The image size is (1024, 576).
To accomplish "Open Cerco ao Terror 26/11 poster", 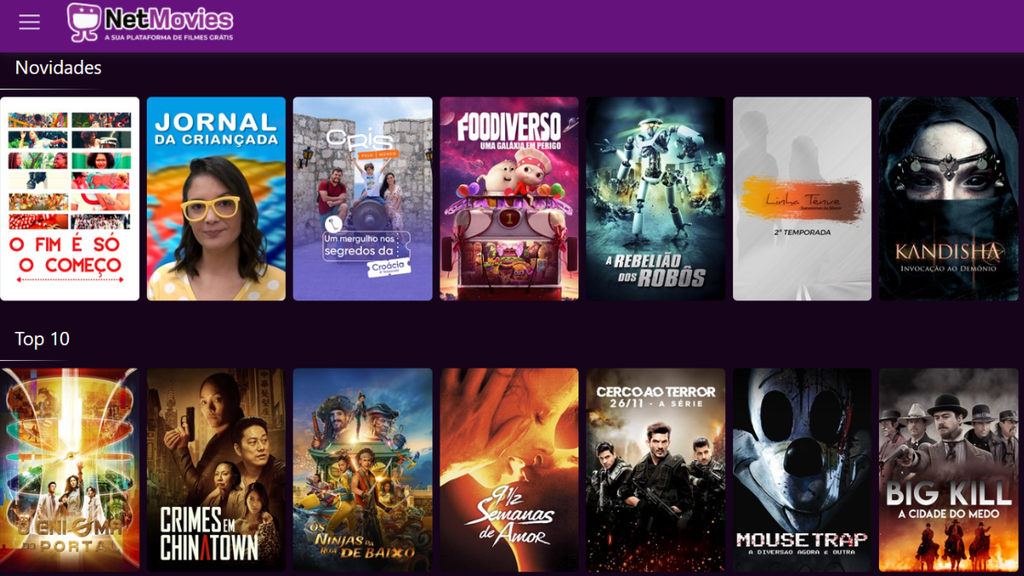I will point(656,470).
